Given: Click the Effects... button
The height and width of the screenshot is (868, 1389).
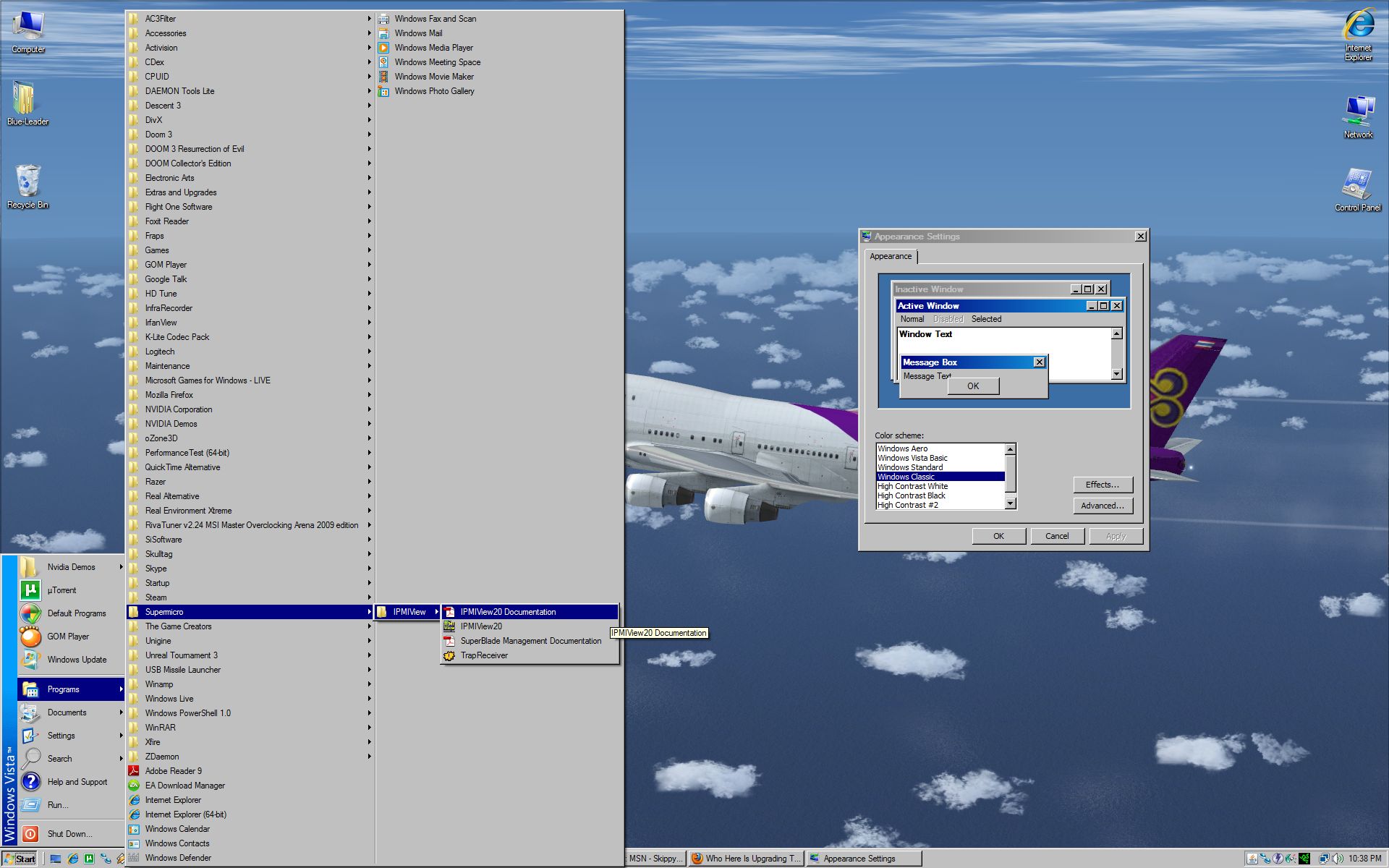Looking at the screenshot, I should tap(1102, 485).
